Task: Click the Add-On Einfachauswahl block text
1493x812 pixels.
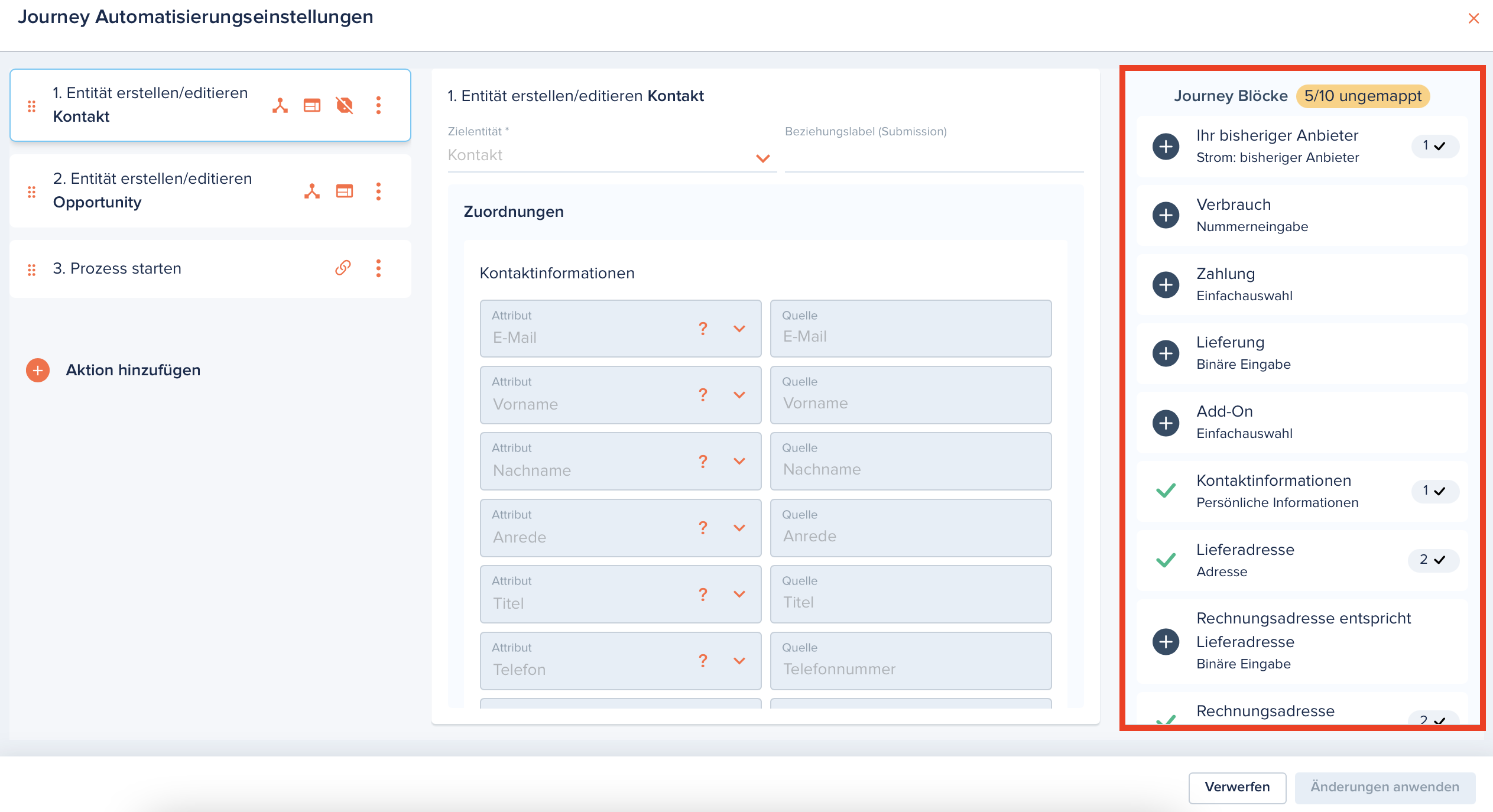Action: point(1244,423)
